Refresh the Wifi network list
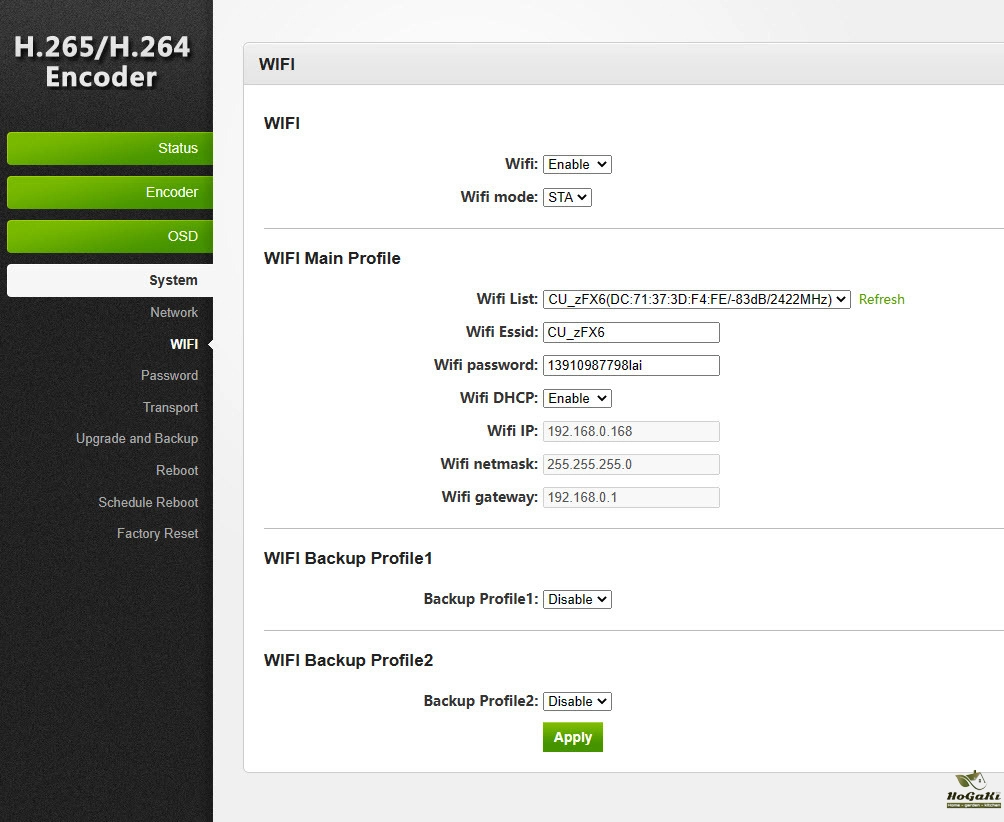 click(881, 299)
